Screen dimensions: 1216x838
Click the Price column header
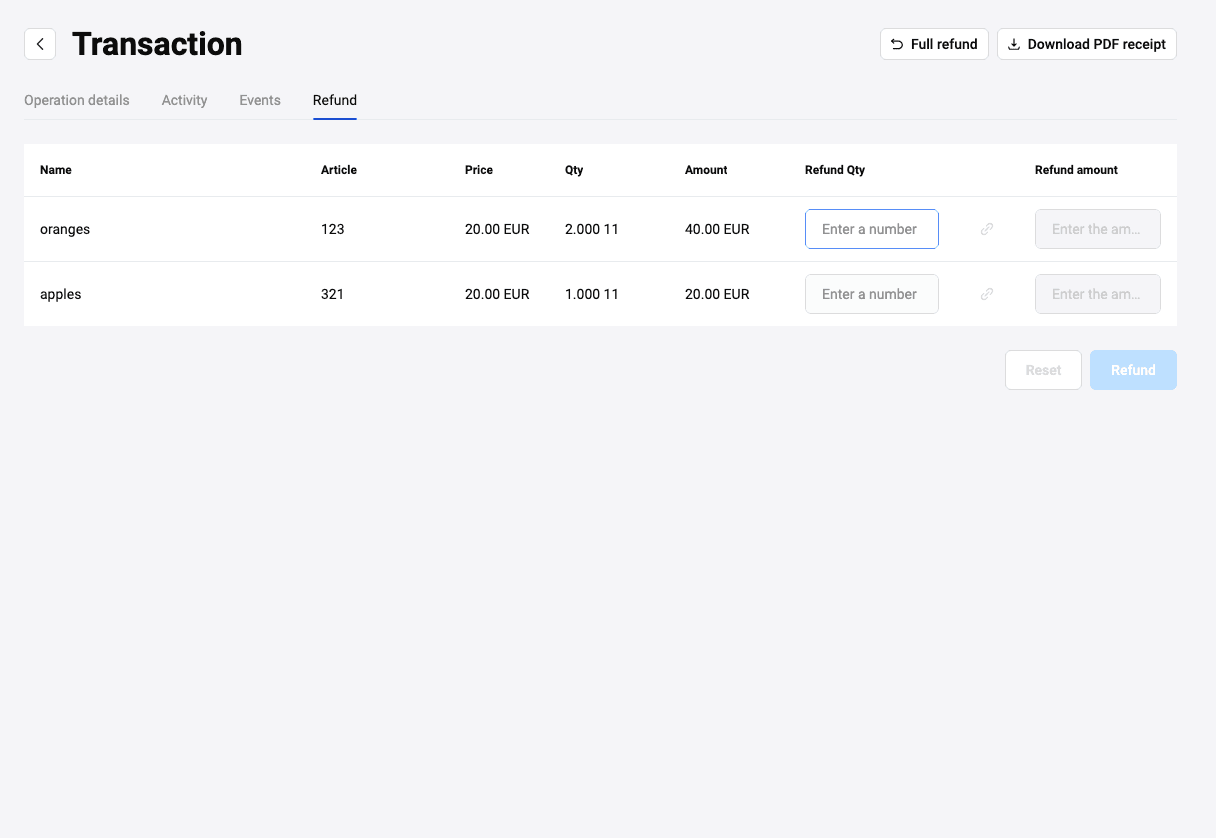click(x=479, y=170)
